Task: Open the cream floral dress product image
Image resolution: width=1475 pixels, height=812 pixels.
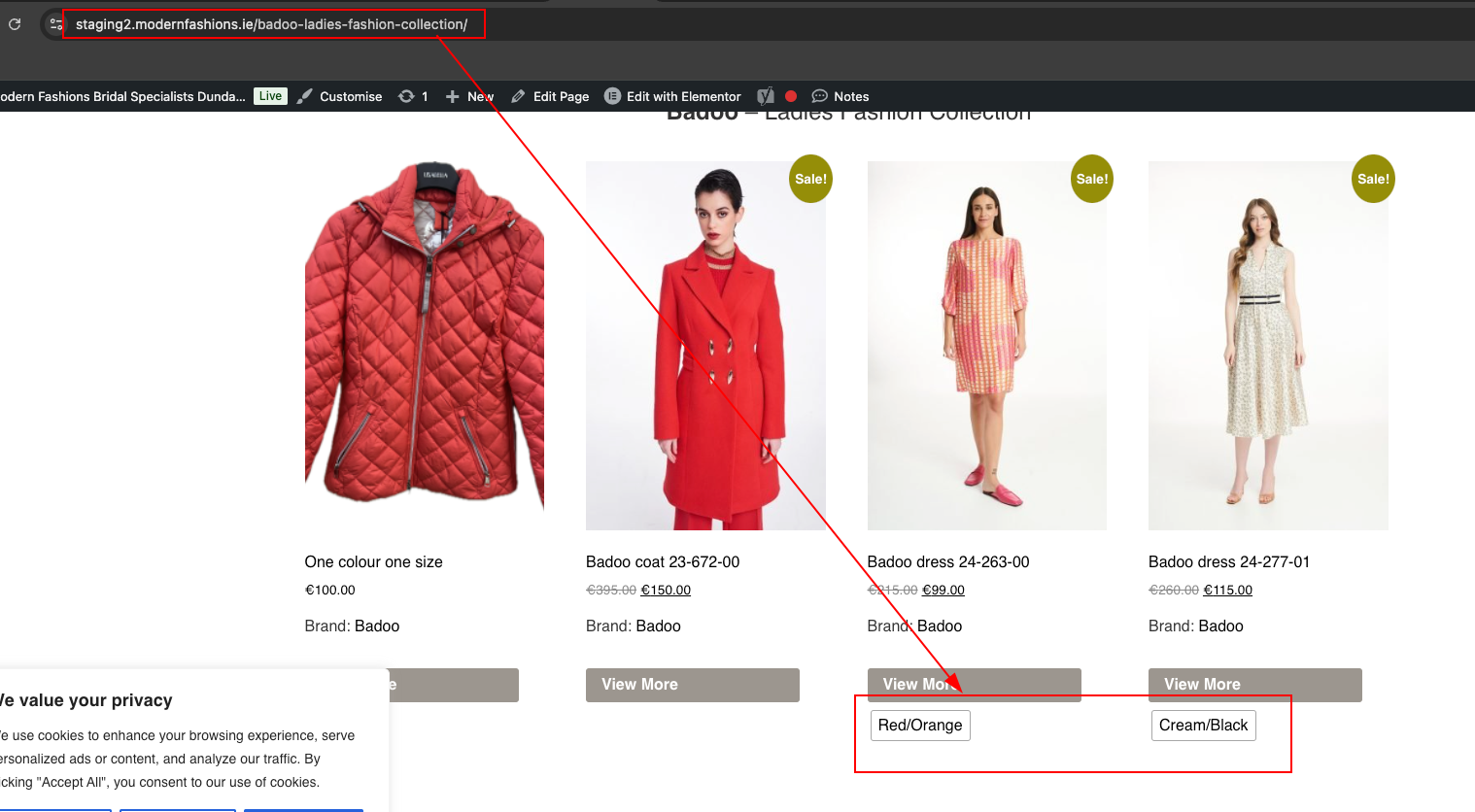Action: point(1268,346)
